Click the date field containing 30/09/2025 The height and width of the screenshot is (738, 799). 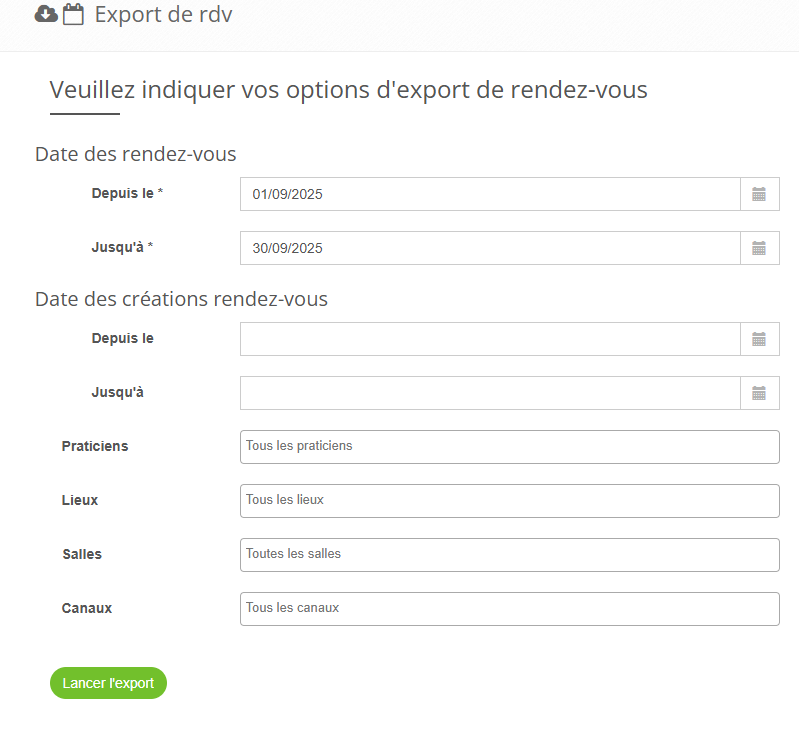[490, 248]
